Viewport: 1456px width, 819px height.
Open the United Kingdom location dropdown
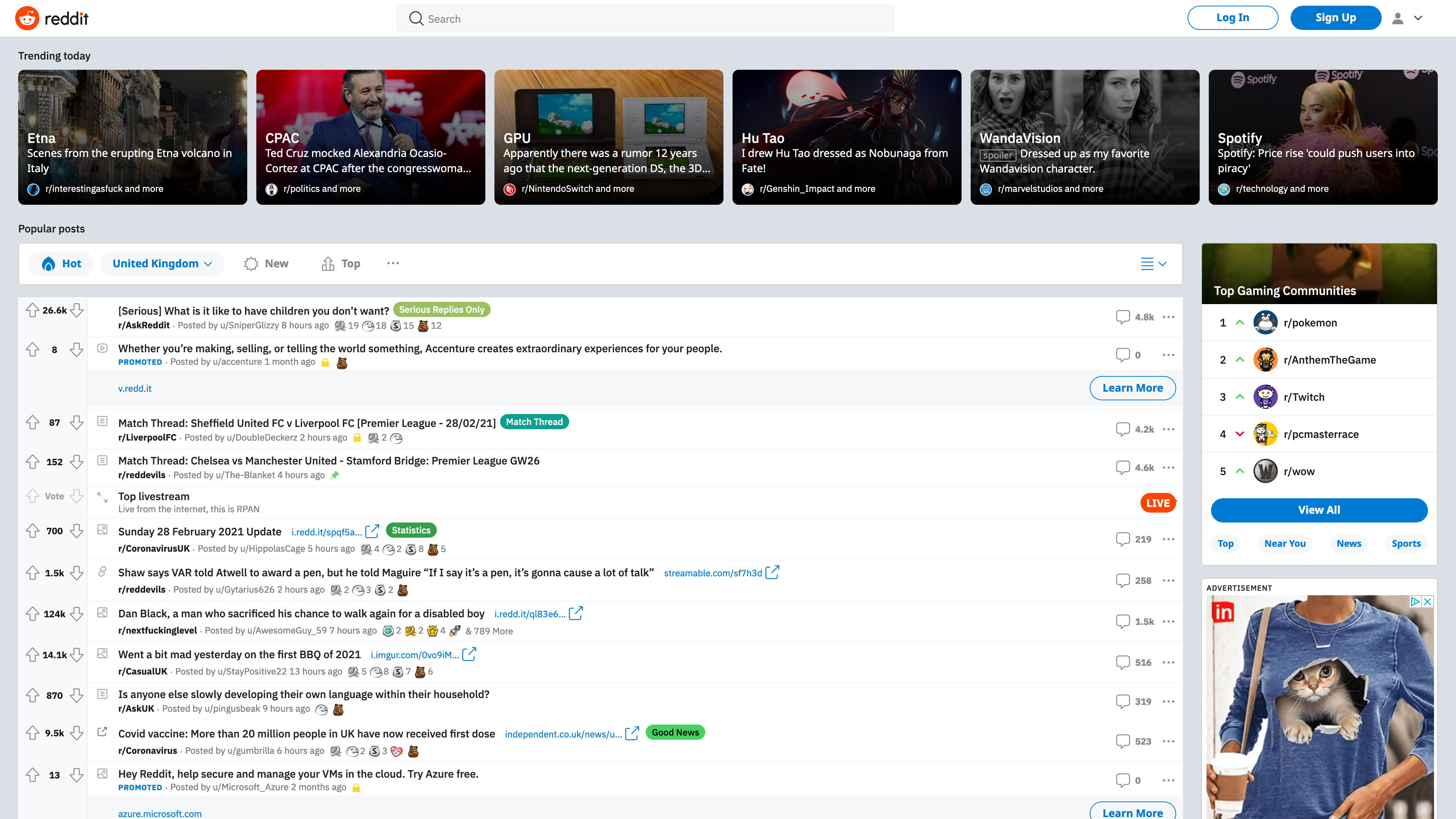point(162,264)
